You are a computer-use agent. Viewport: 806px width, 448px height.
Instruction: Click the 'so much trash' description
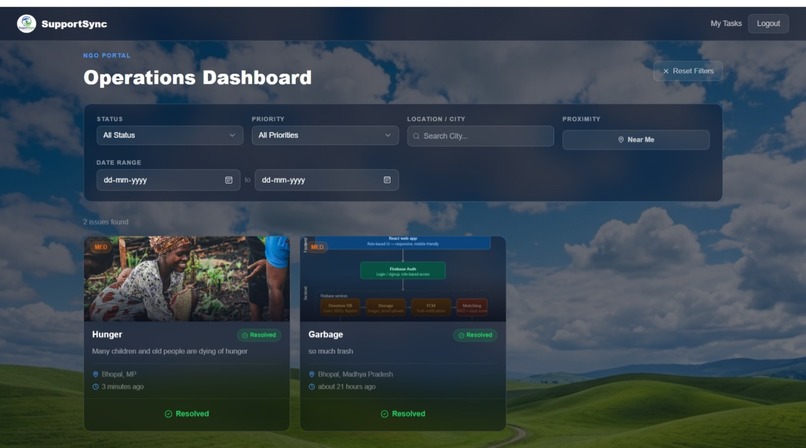pos(331,351)
